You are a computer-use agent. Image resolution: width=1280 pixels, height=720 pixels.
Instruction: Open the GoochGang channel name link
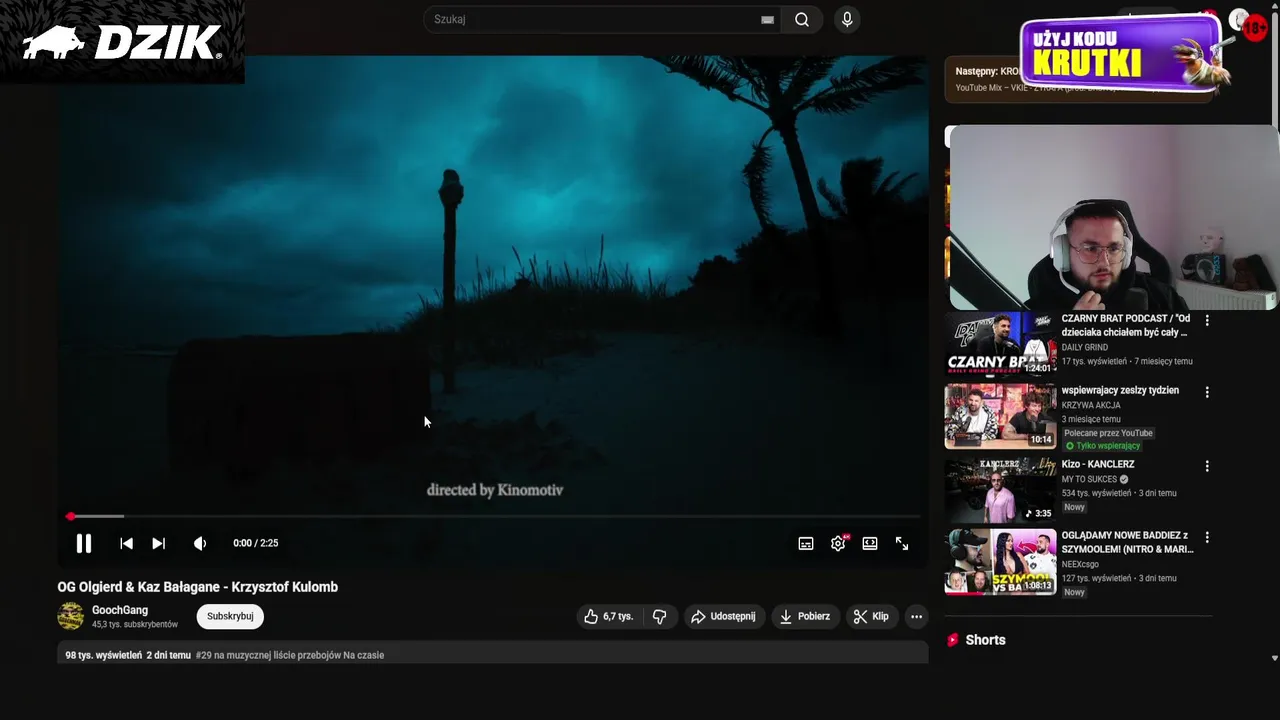(120, 610)
